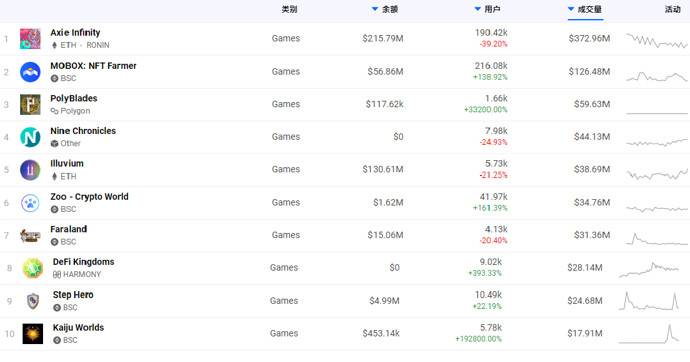Click the Zoo - Crypto World paw icon
690x362 pixels.
pos(30,203)
